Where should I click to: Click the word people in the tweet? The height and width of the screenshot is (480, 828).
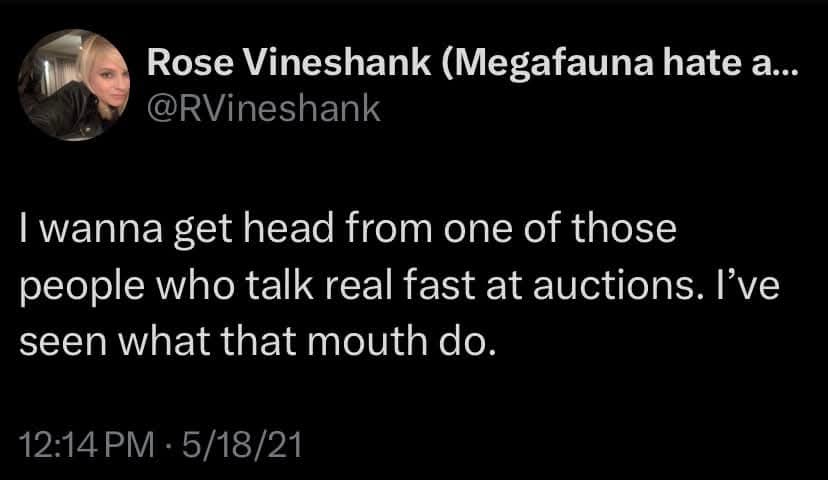tap(82, 288)
